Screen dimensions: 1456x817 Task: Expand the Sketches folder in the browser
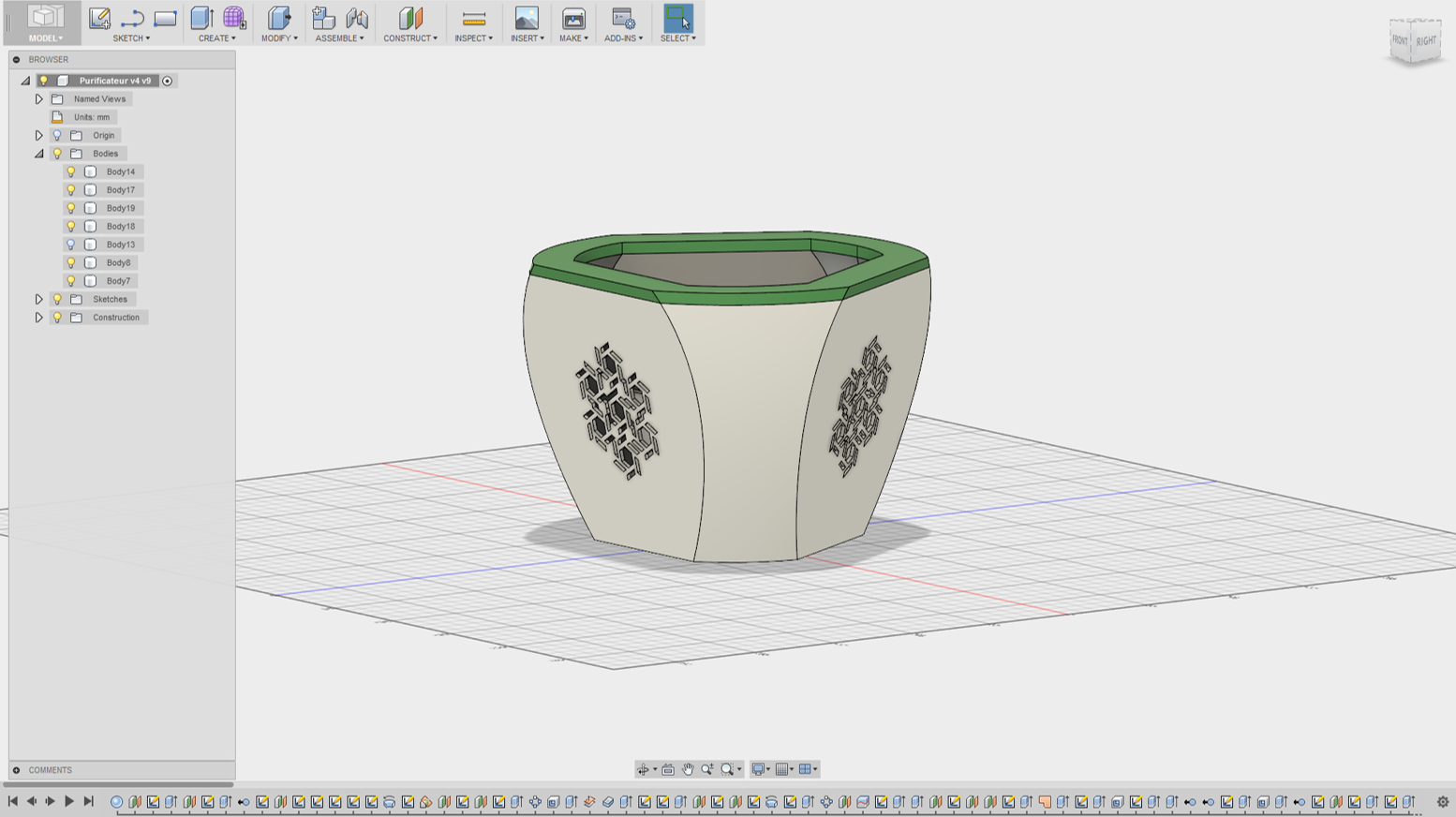click(38, 298)
